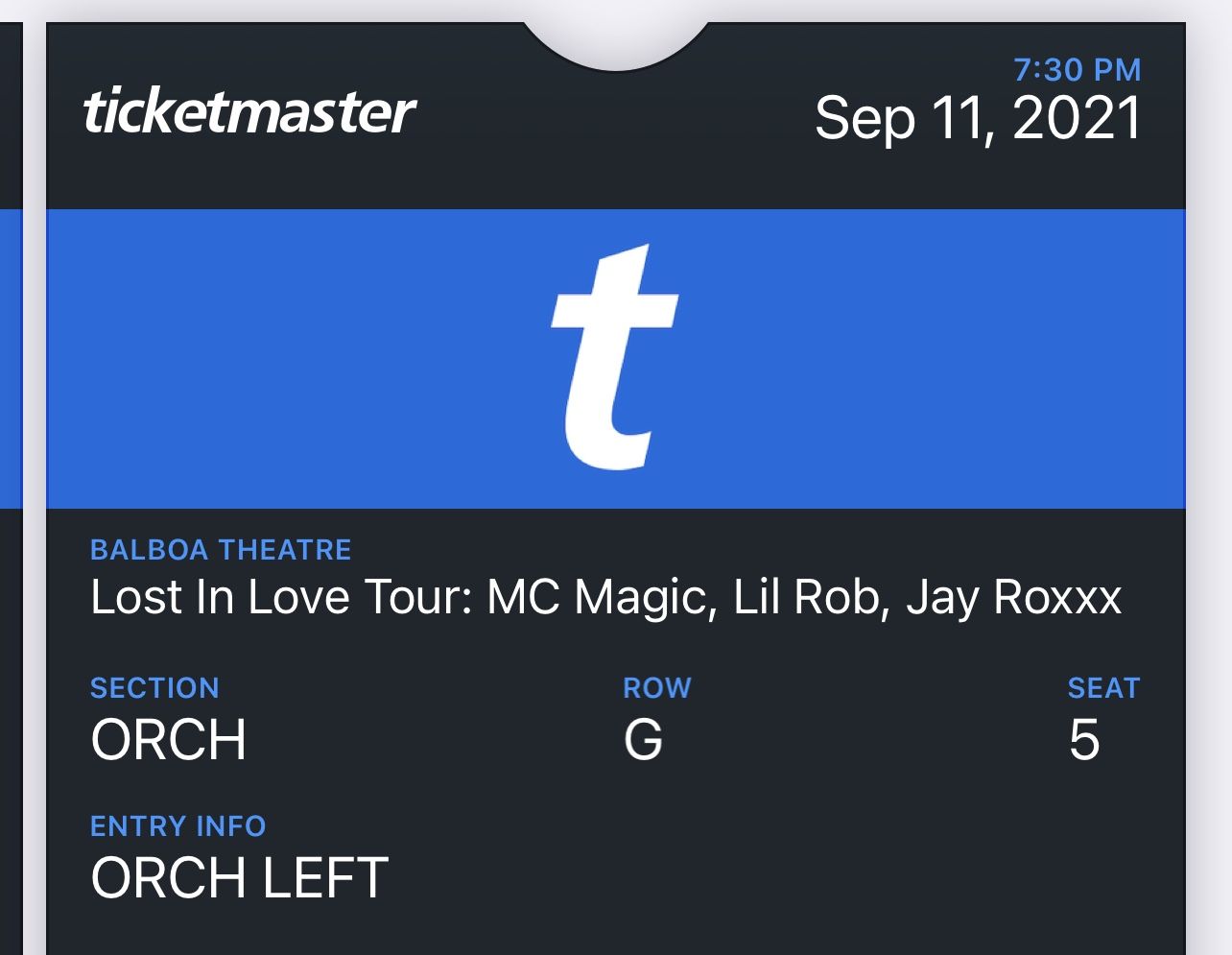
Task: Click the ROW field label
Action: pos(657,688)
